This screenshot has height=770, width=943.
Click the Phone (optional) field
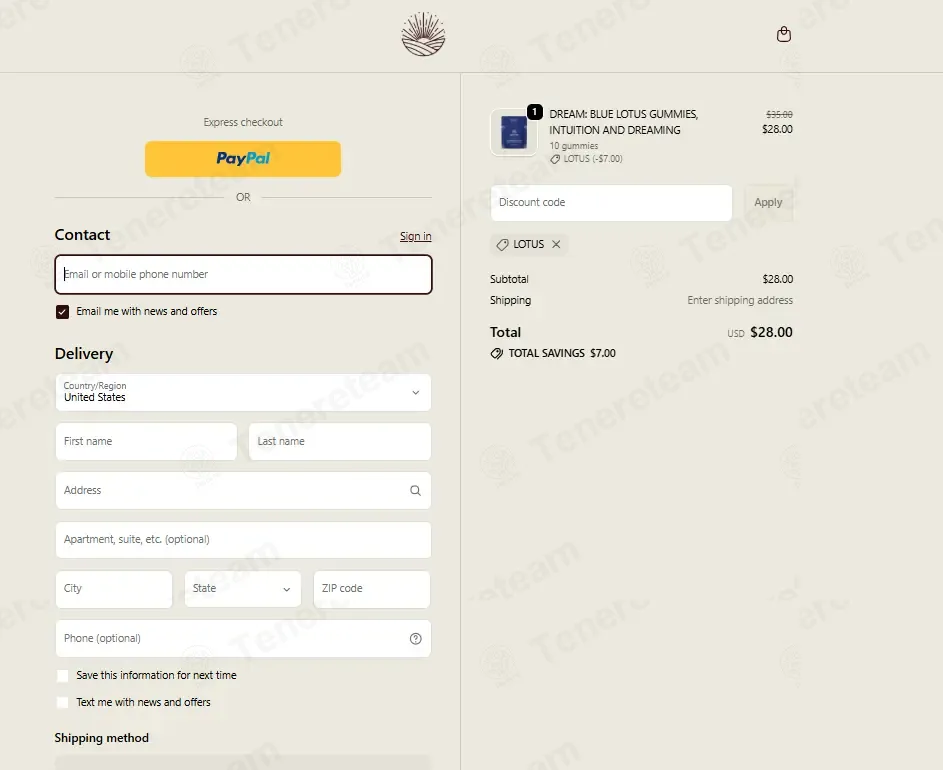coord(243,638)
